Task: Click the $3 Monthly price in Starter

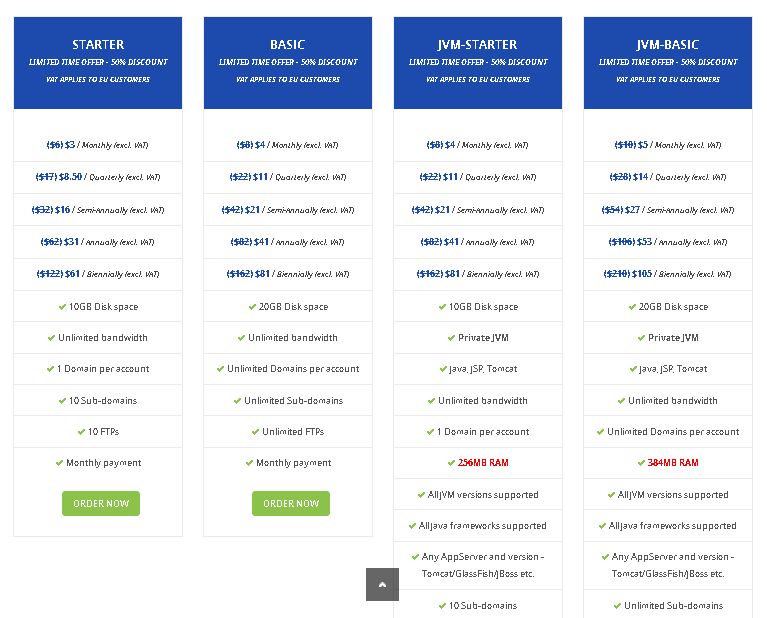Action: (70, 145)
